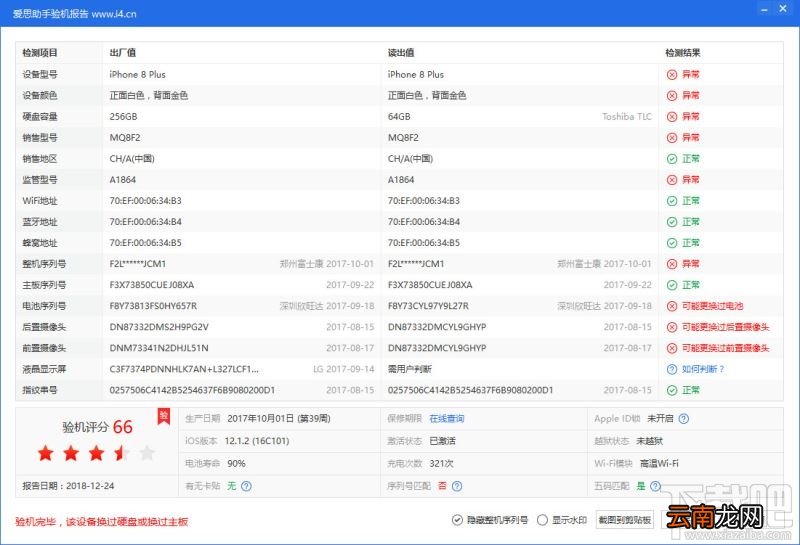Open the 如何判断？ help link
The height and width of the screenshot is (545, 800).
pyautogui.click(x=703, y=369)
